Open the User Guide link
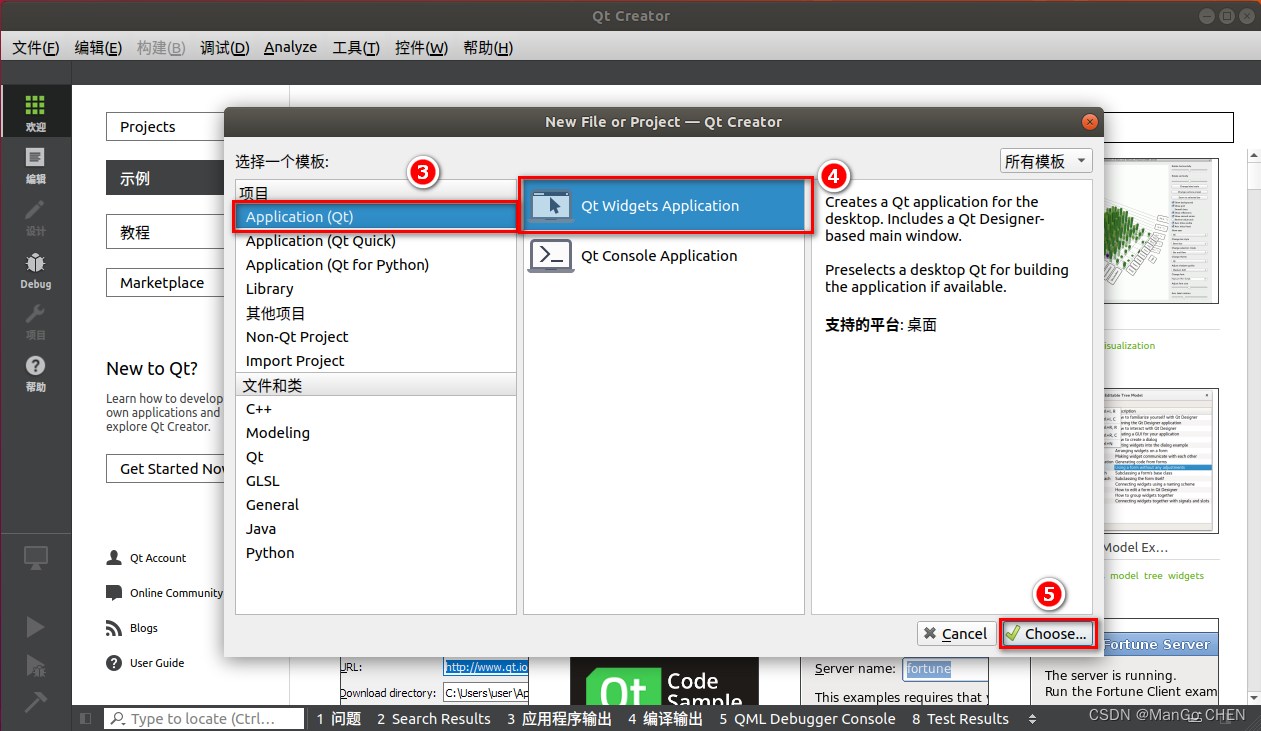The height and width of the screenshot is (731, 1261). [157, 663]
